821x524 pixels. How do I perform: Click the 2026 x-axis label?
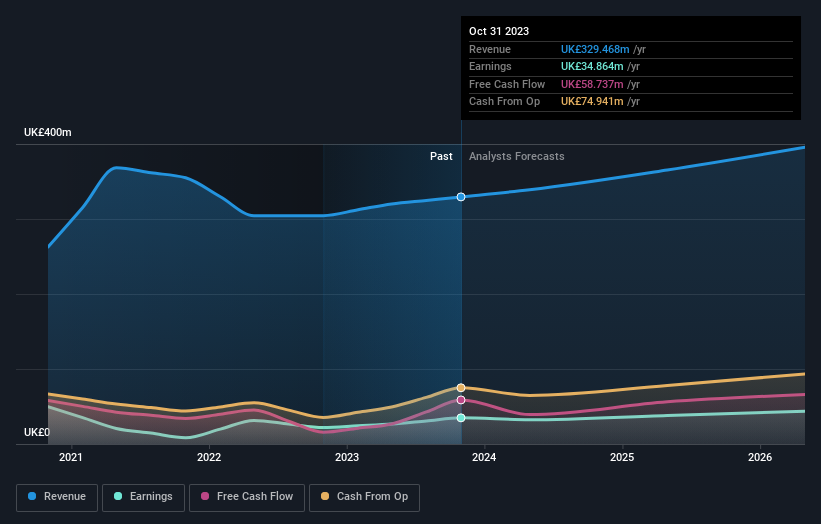pyautogui.click(x=760, y=457)
